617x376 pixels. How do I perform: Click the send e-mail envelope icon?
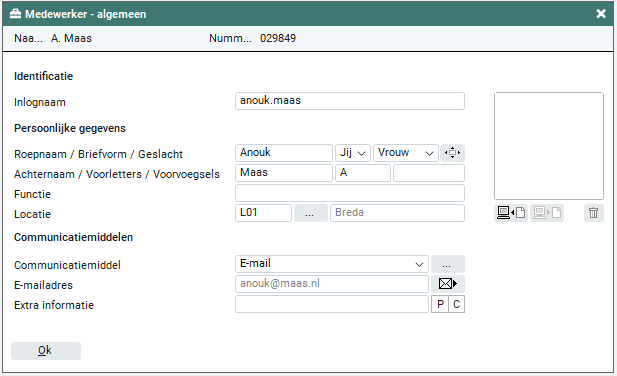[x=448, y=284]
